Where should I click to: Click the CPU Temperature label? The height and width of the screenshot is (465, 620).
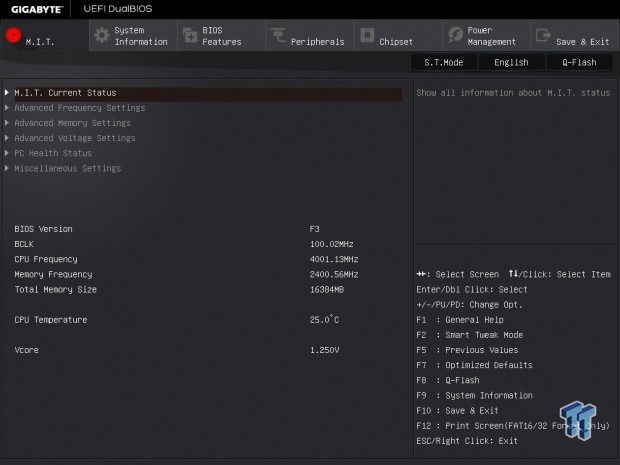pyautogui.click(x=51, y=320)
